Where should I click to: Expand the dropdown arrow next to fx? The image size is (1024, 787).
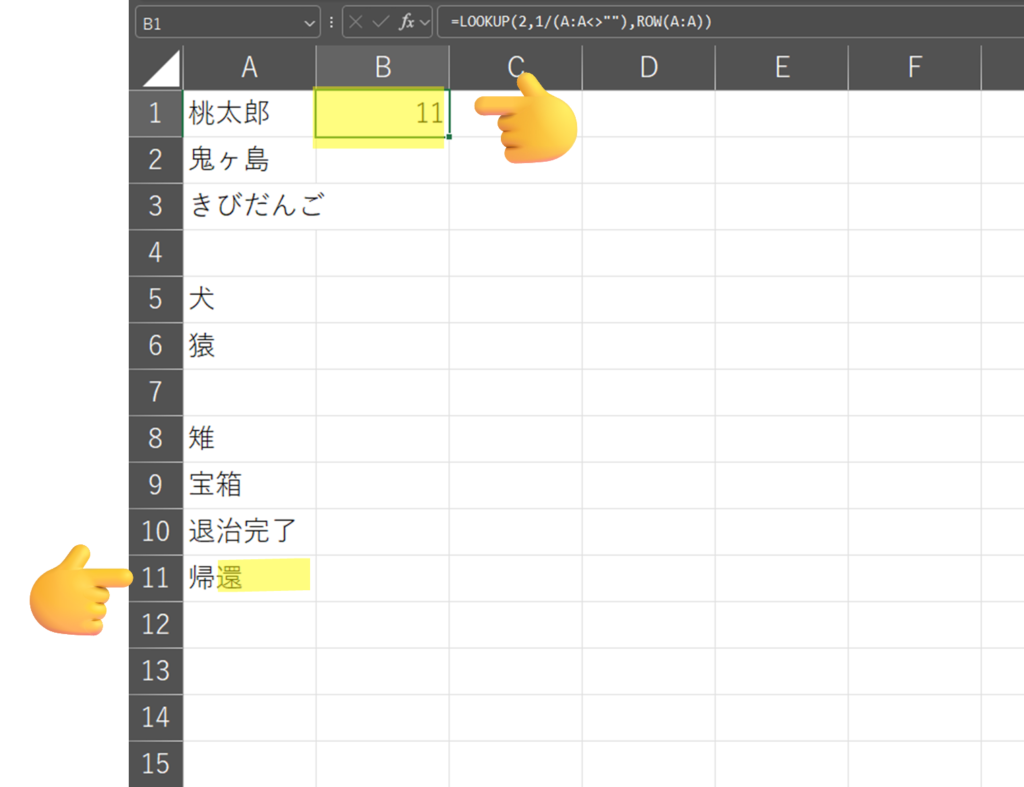[425, 23]
